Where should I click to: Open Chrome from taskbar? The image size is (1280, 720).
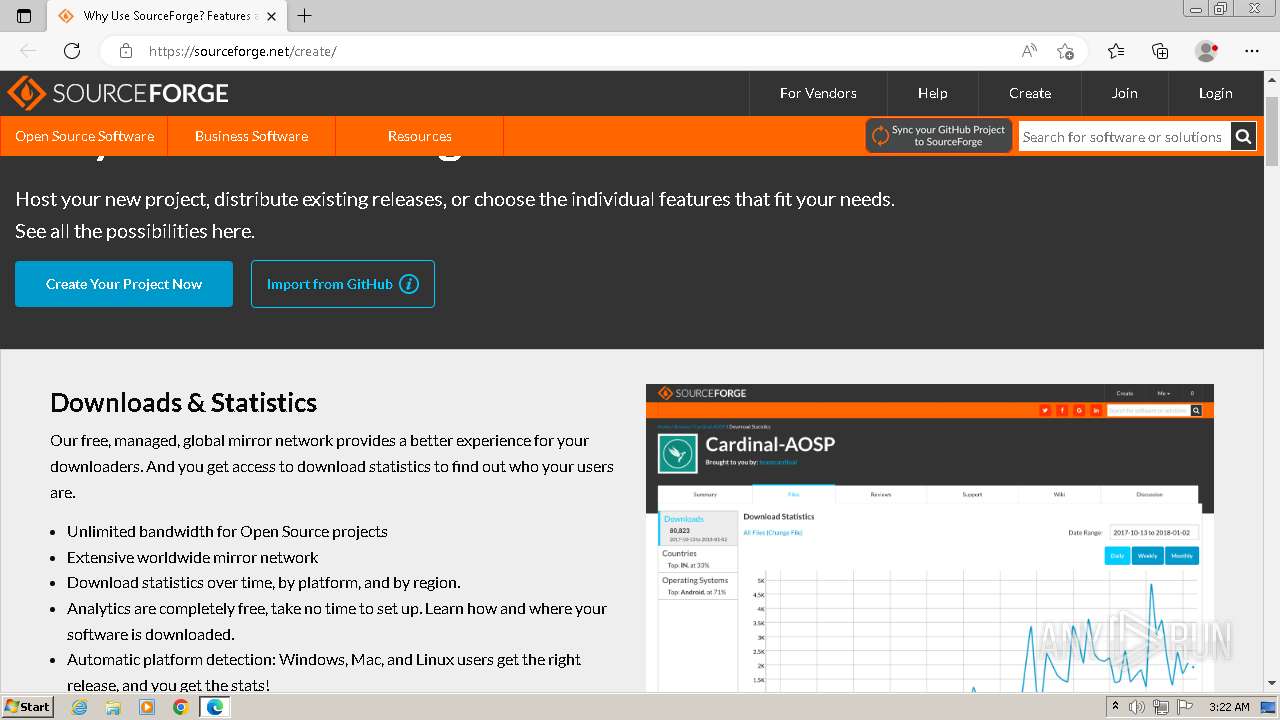coord(180,707)
